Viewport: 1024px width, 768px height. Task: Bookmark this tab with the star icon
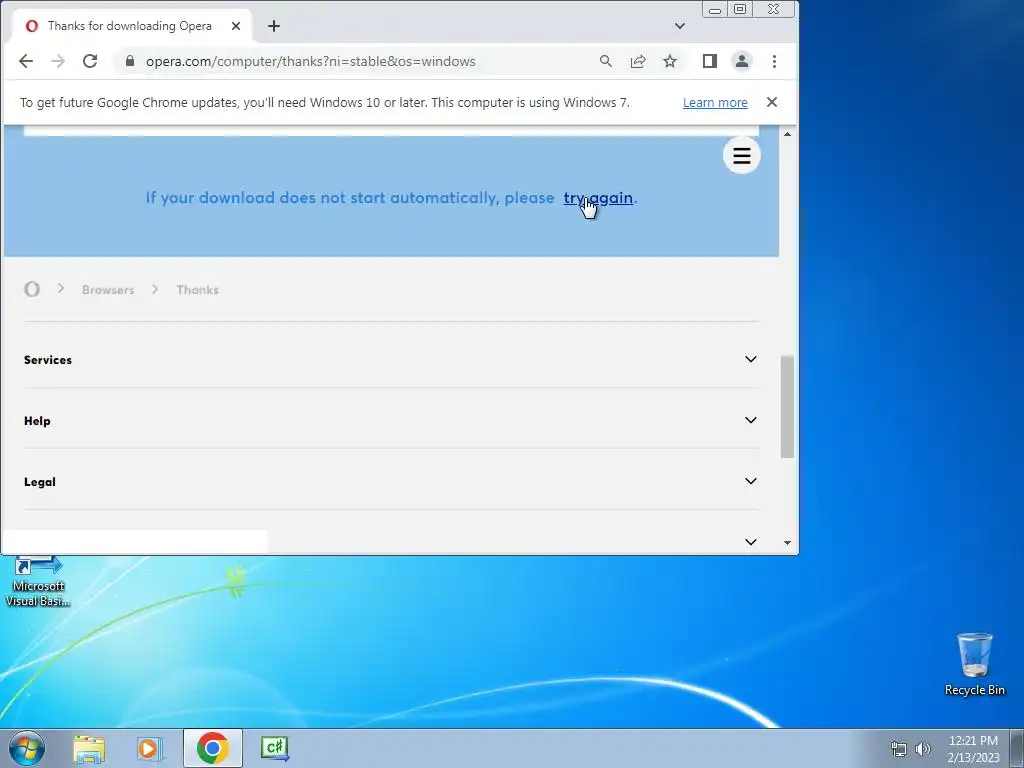point(670,61)
